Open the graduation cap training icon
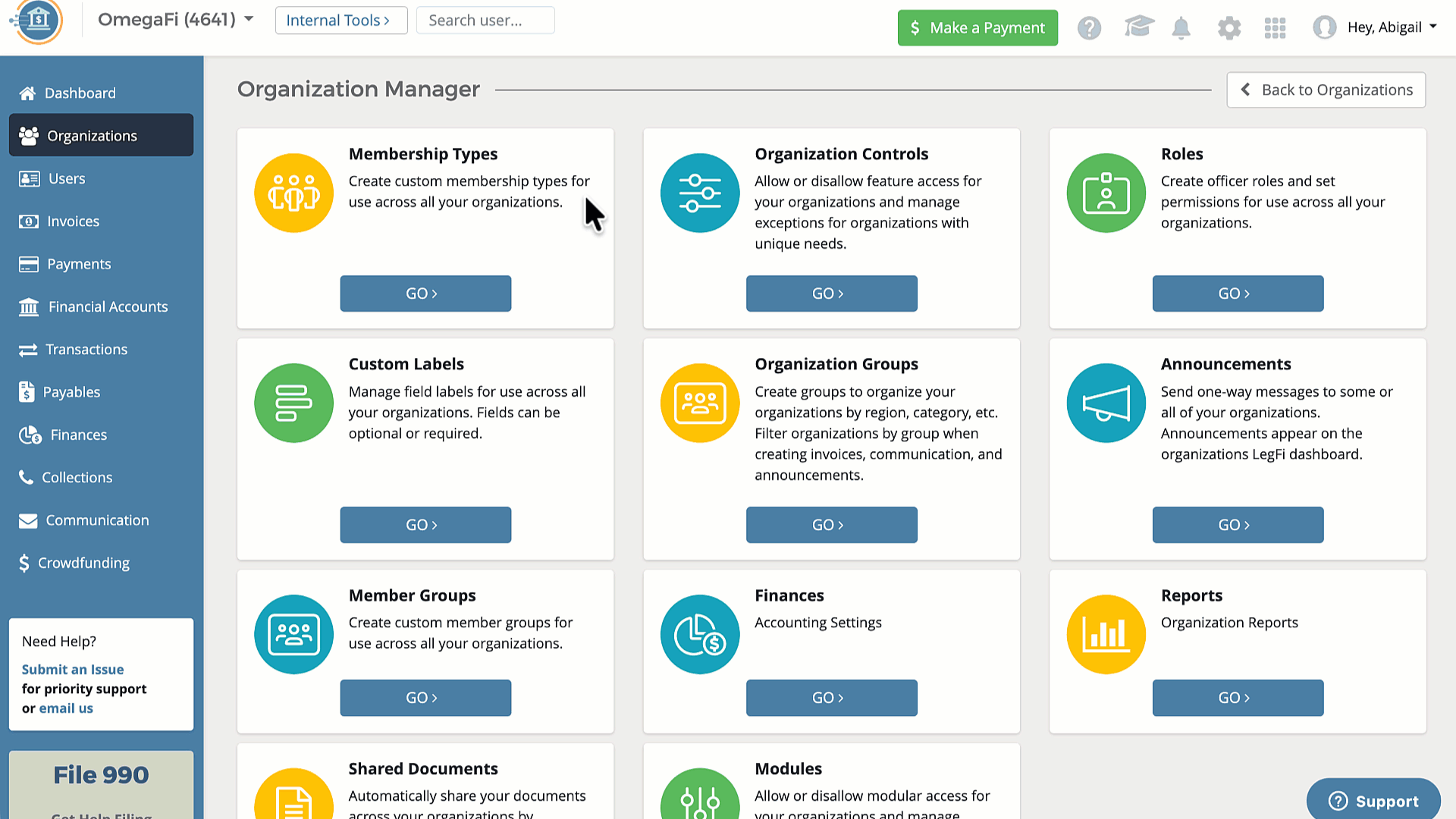The height and width of the screenshot is (819, 1456). click(1138, 27)
